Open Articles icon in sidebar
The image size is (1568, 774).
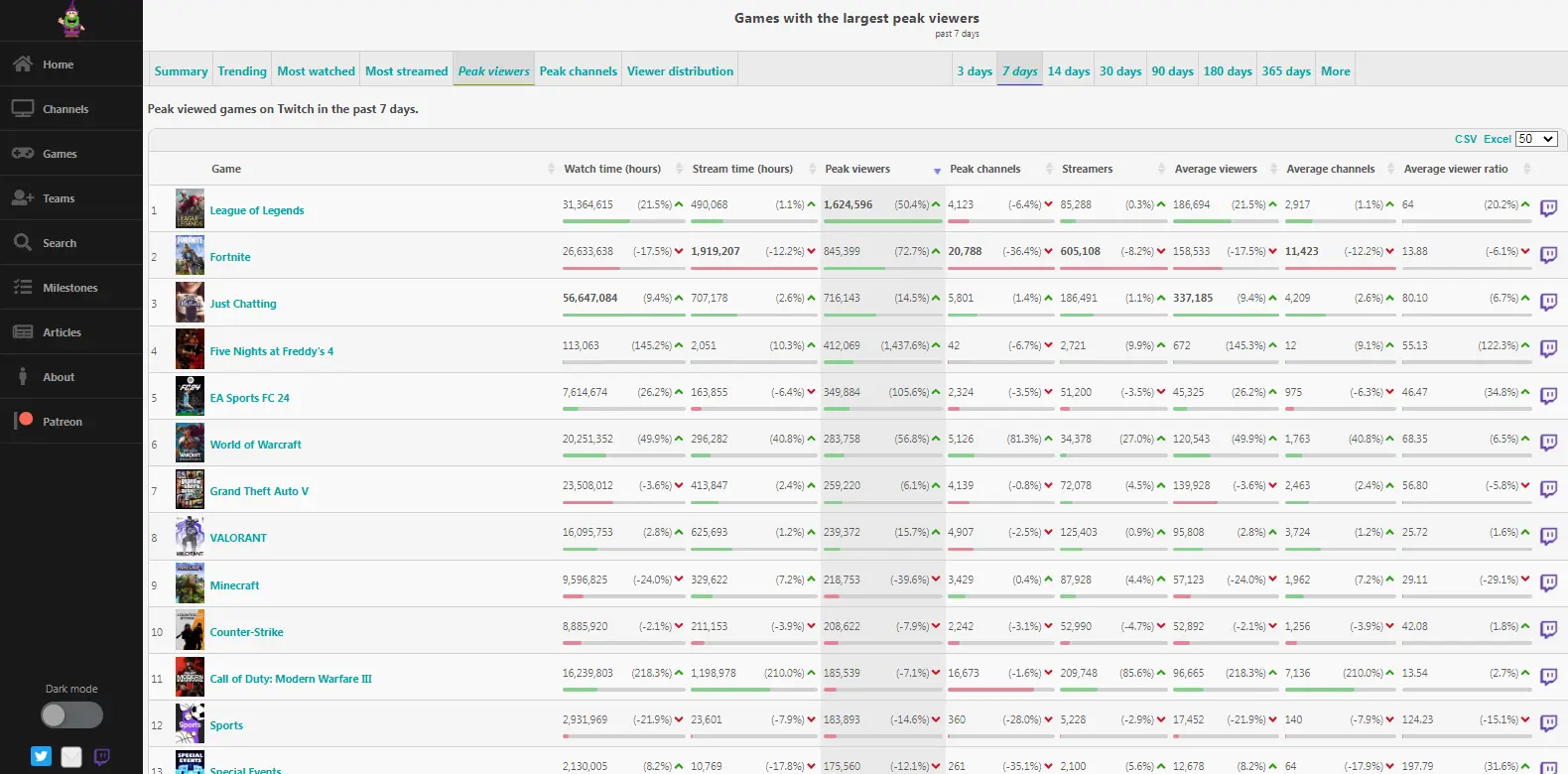tap(23, 331)
